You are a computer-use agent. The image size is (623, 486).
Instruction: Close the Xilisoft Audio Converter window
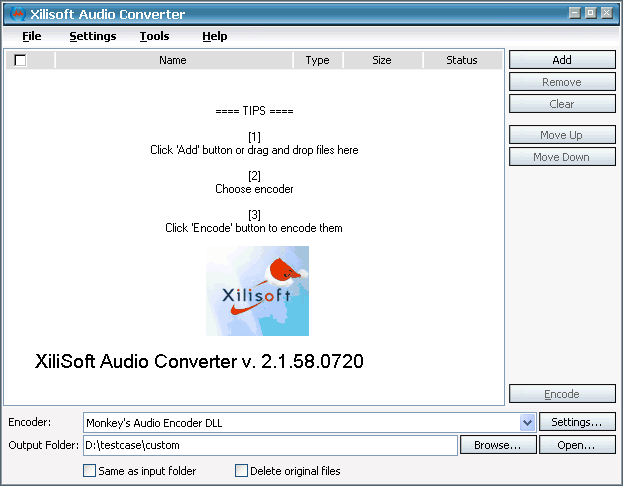(x=607, y=13)
